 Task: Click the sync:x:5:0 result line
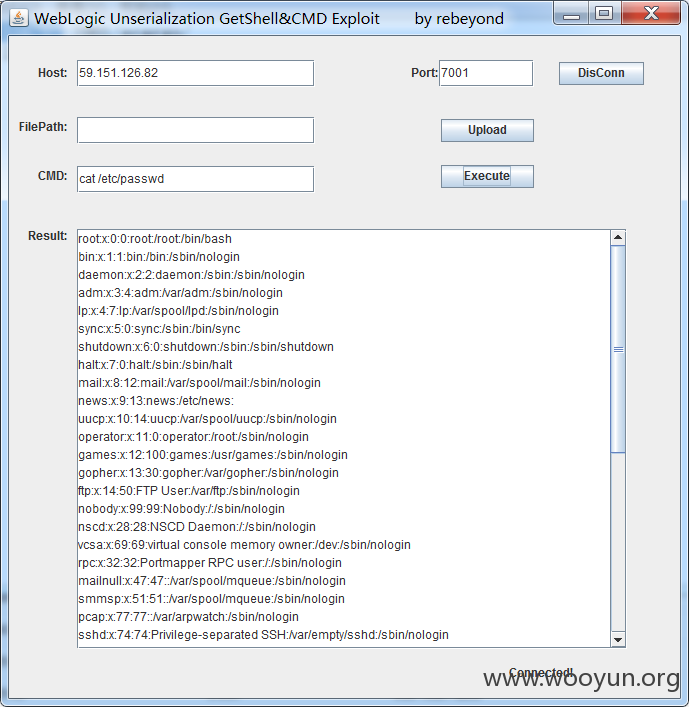pos(159,329)
